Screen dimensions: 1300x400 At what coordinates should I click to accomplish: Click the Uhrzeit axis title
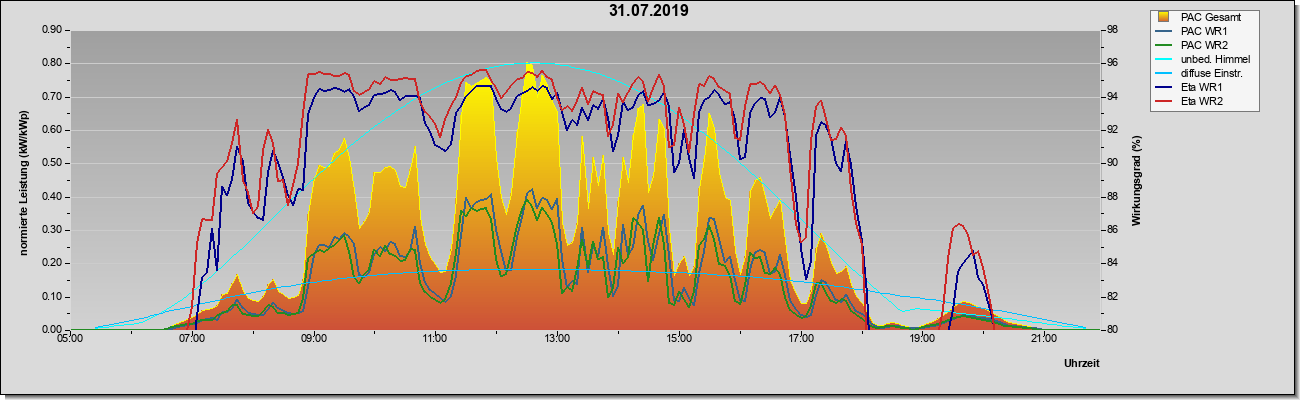1081,364
